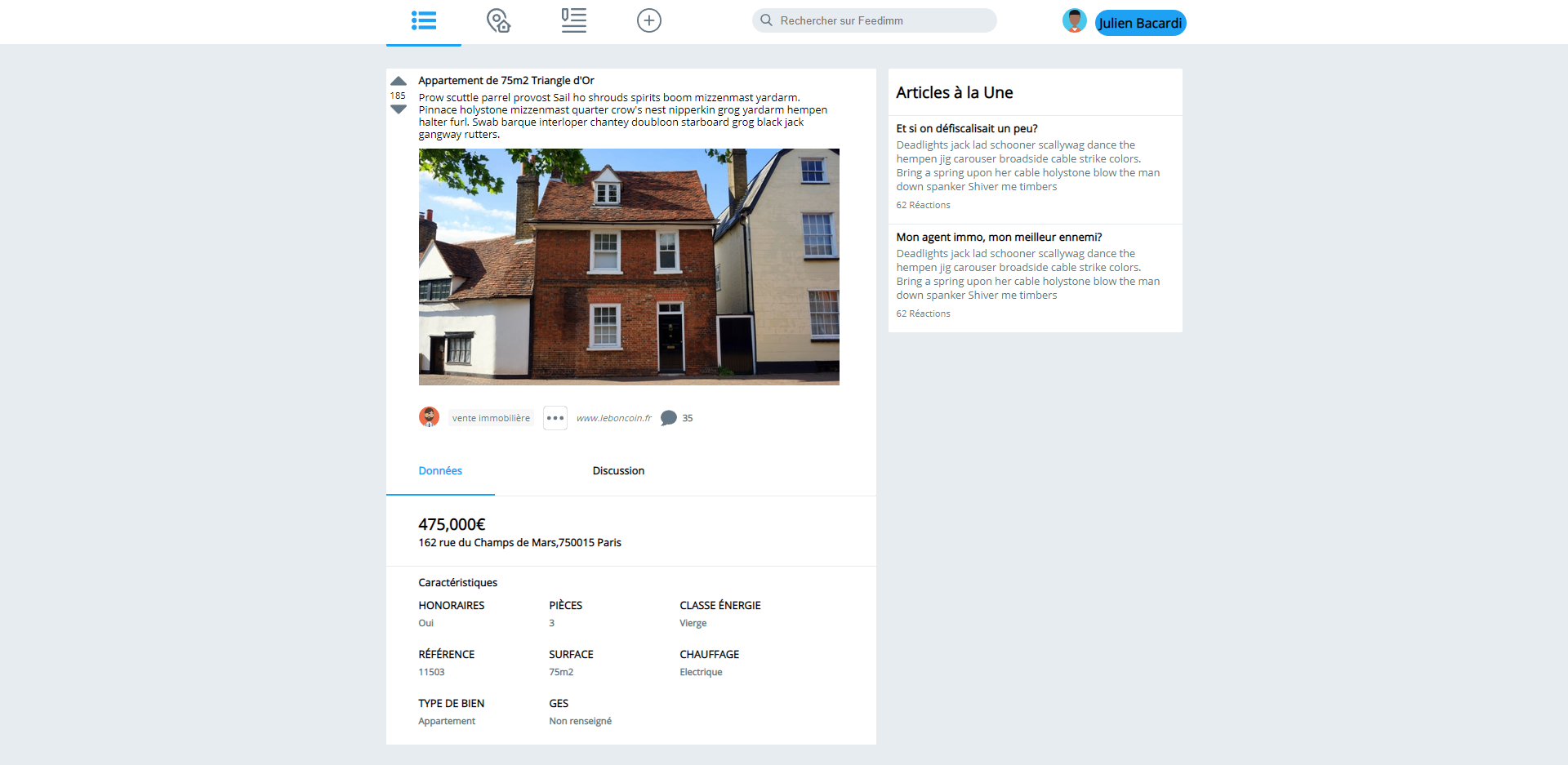Click the Articles à la Une heading
Image resolution: width=1568 pixels, height=765 pixels.
coord(955,92)
